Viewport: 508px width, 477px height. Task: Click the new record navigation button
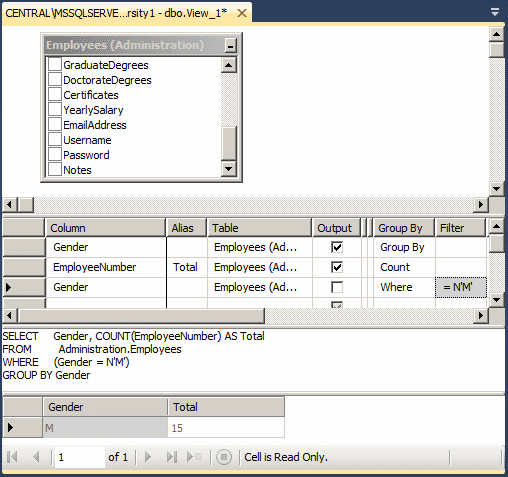pos(195,457)
